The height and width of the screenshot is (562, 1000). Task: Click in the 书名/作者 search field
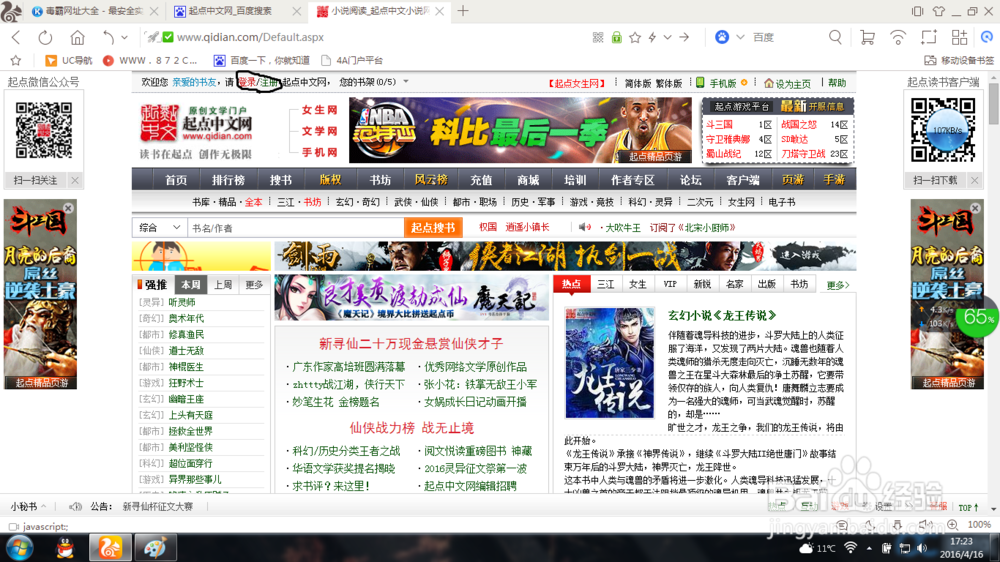295,228
